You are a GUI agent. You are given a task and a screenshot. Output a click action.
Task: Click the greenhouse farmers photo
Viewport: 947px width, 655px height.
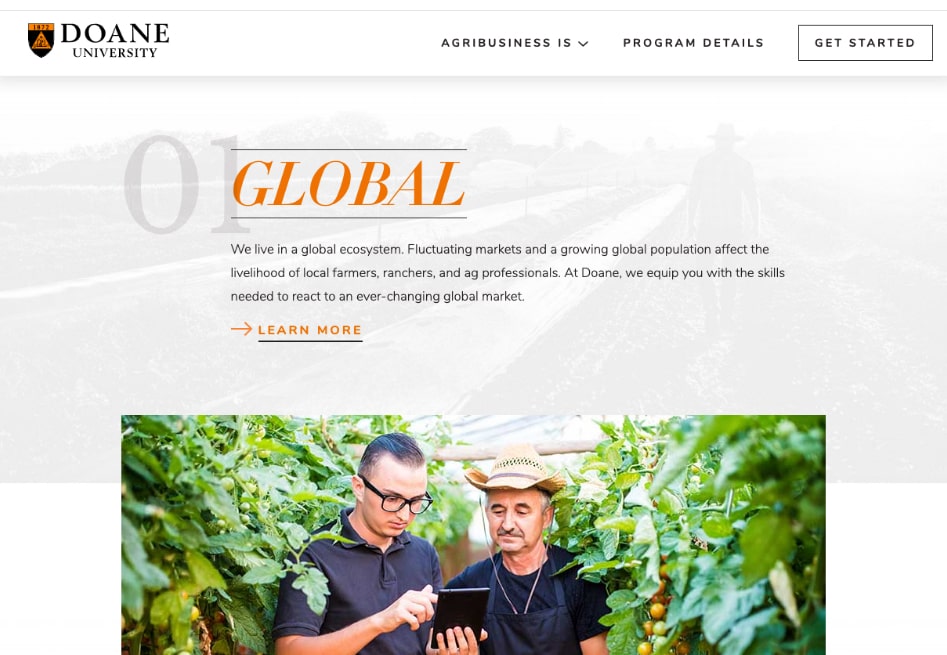coord(473,535)
